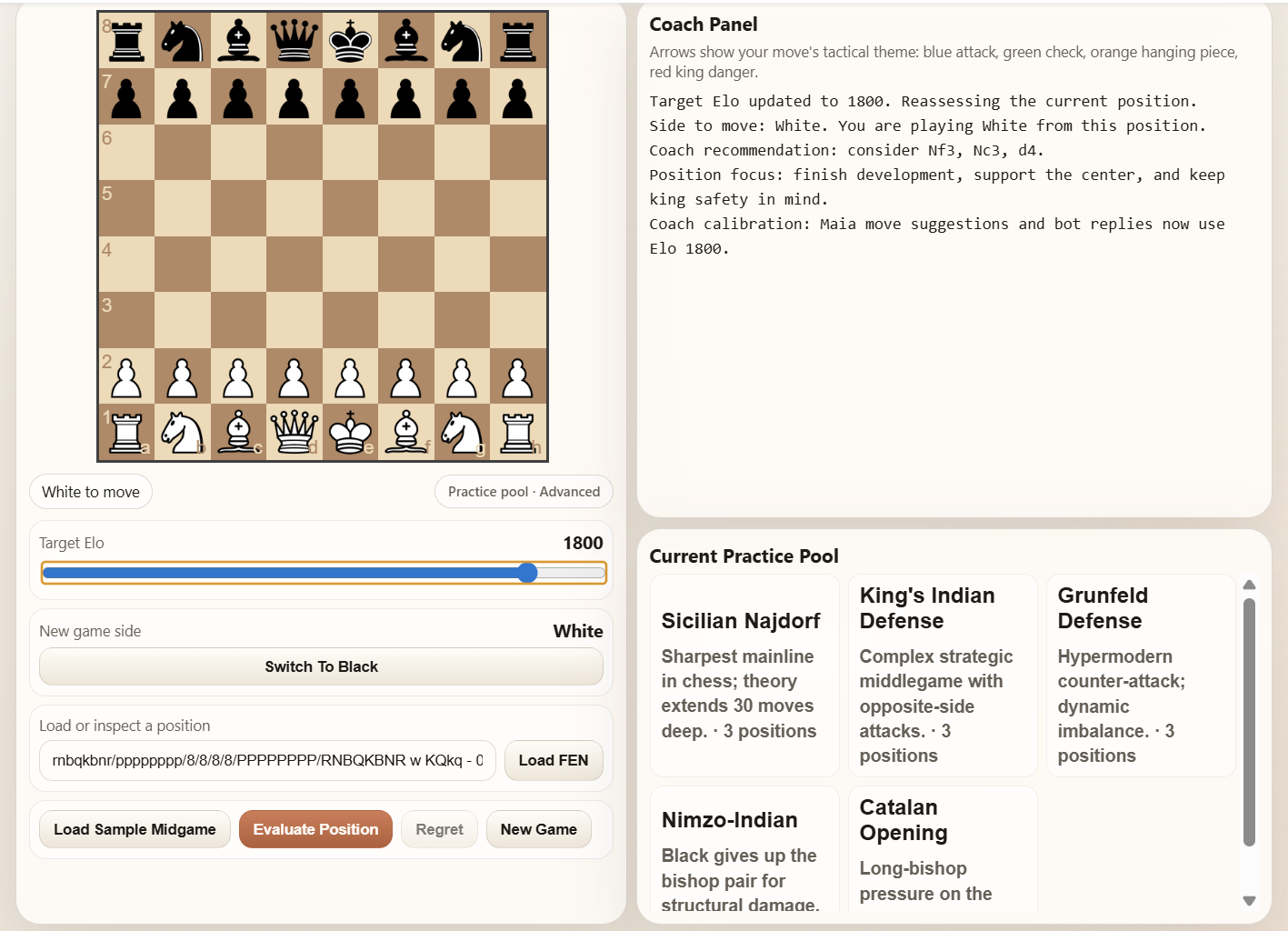Select the white queen on d1
Image resolution: width=1288 pixels, height=931 pixels.
pos(295,432)
